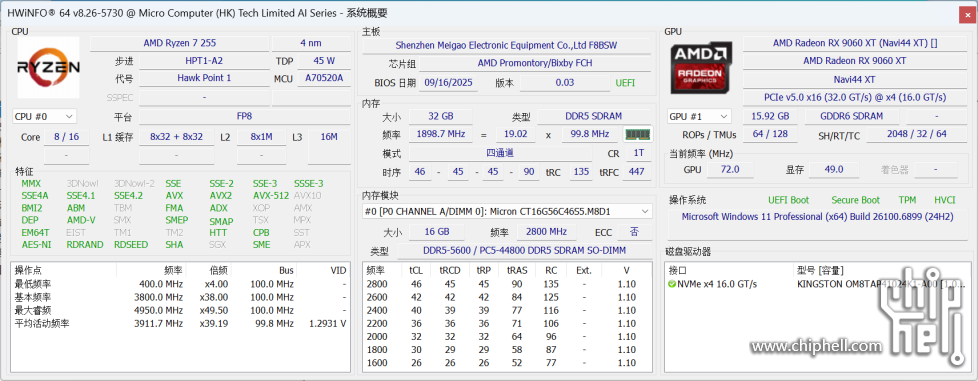Click the PCIe v5.0 x16 link field
This screenshot has width=978, height=381.
click(x=855, y=97)
